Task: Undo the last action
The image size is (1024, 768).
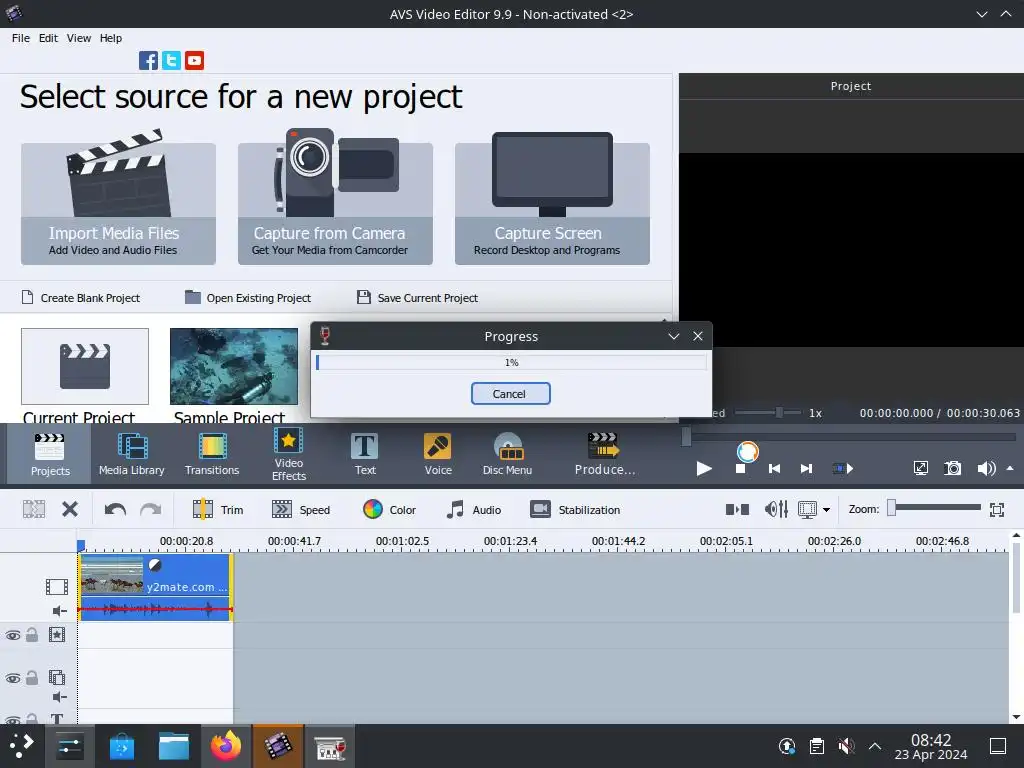Action: pyautogui.click(x=116, y=509)
